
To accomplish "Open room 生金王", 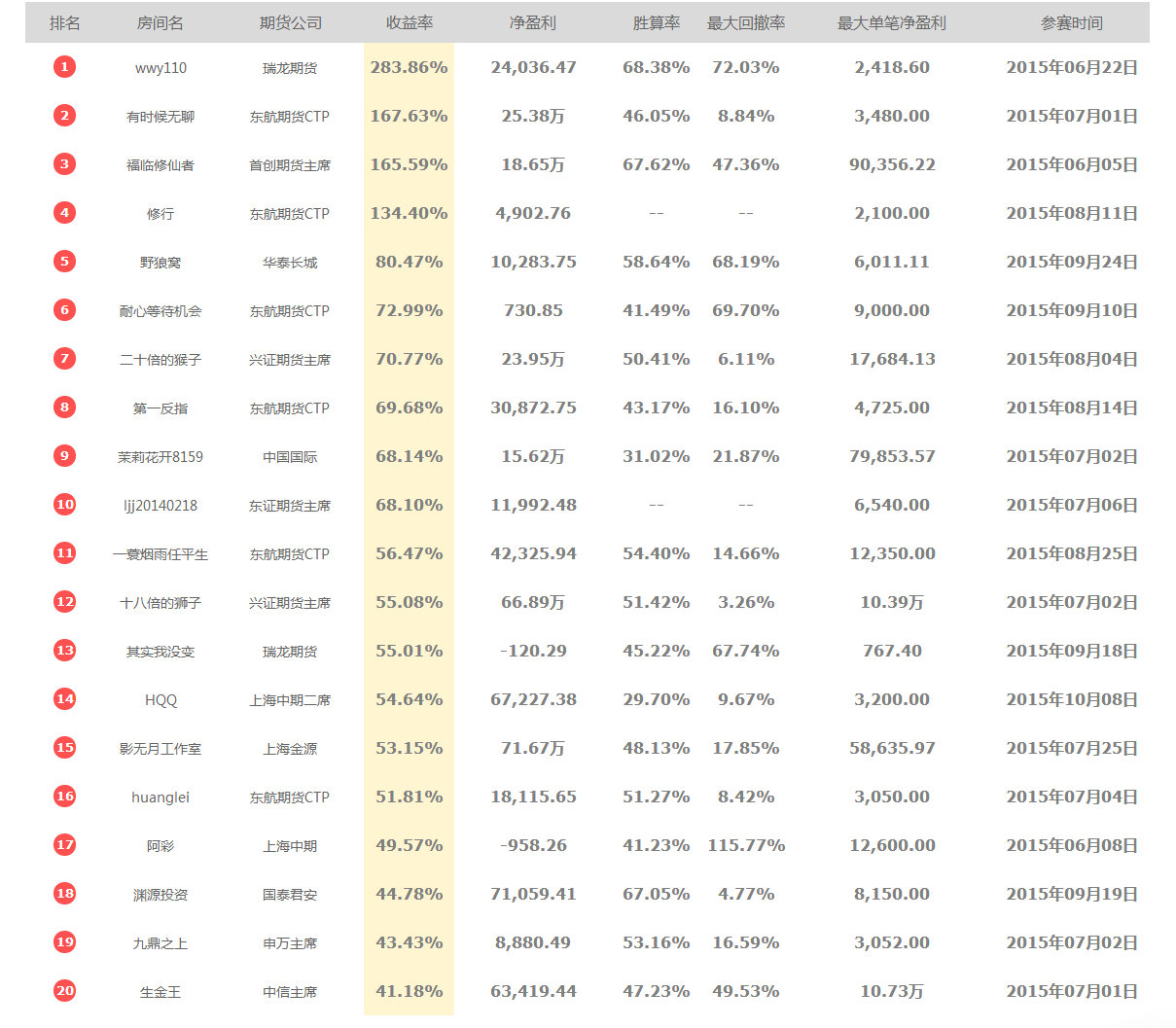I will point(160,992).
